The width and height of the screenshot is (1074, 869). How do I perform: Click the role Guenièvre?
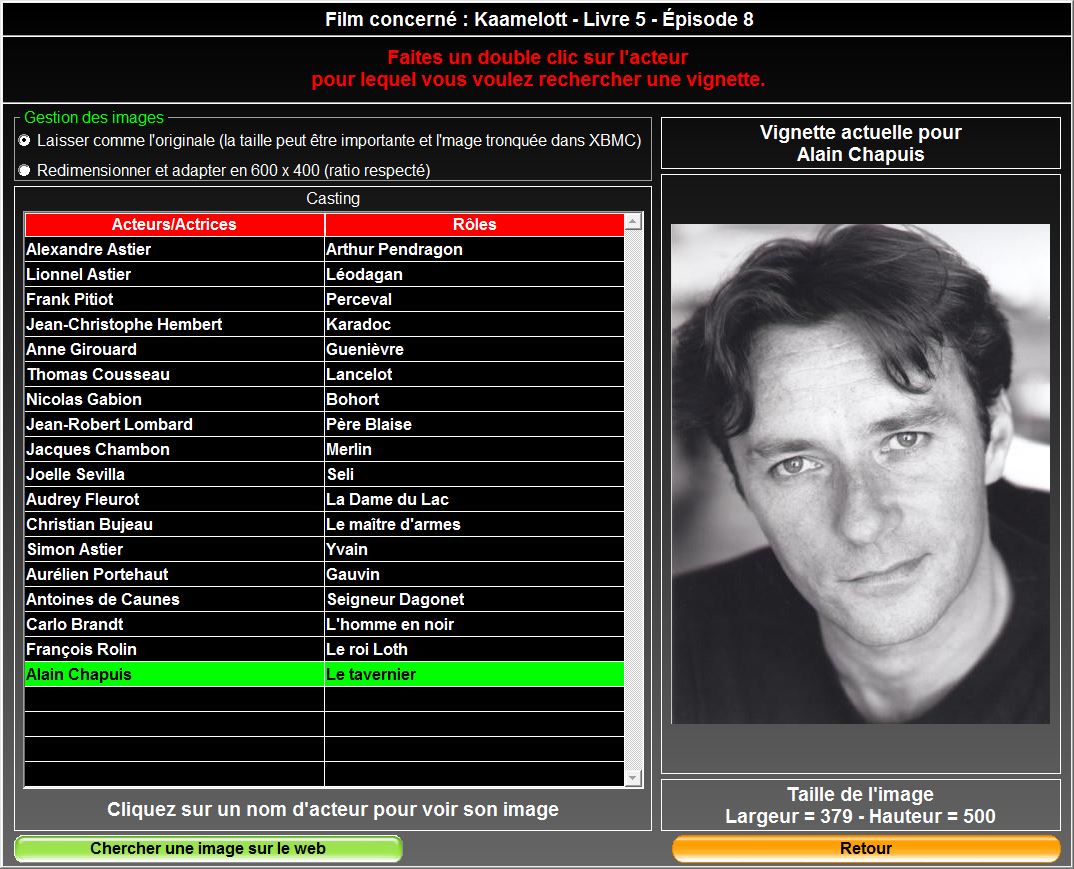tap(475, 349)
